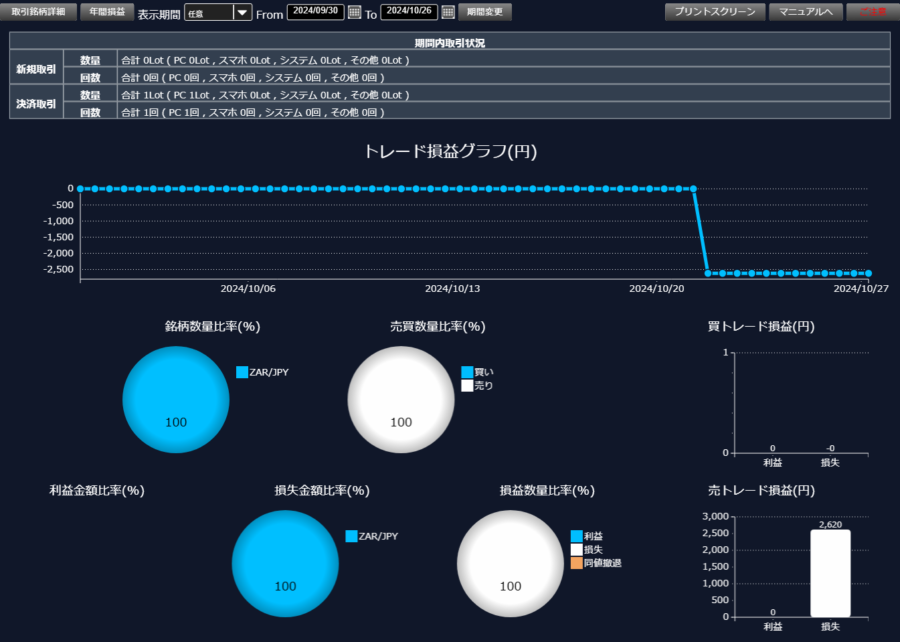This screenshot has width=900, height=642.
Task: Click the 3,000 y-axis label in 売トレード損益
Action: [x=715, y=516]
